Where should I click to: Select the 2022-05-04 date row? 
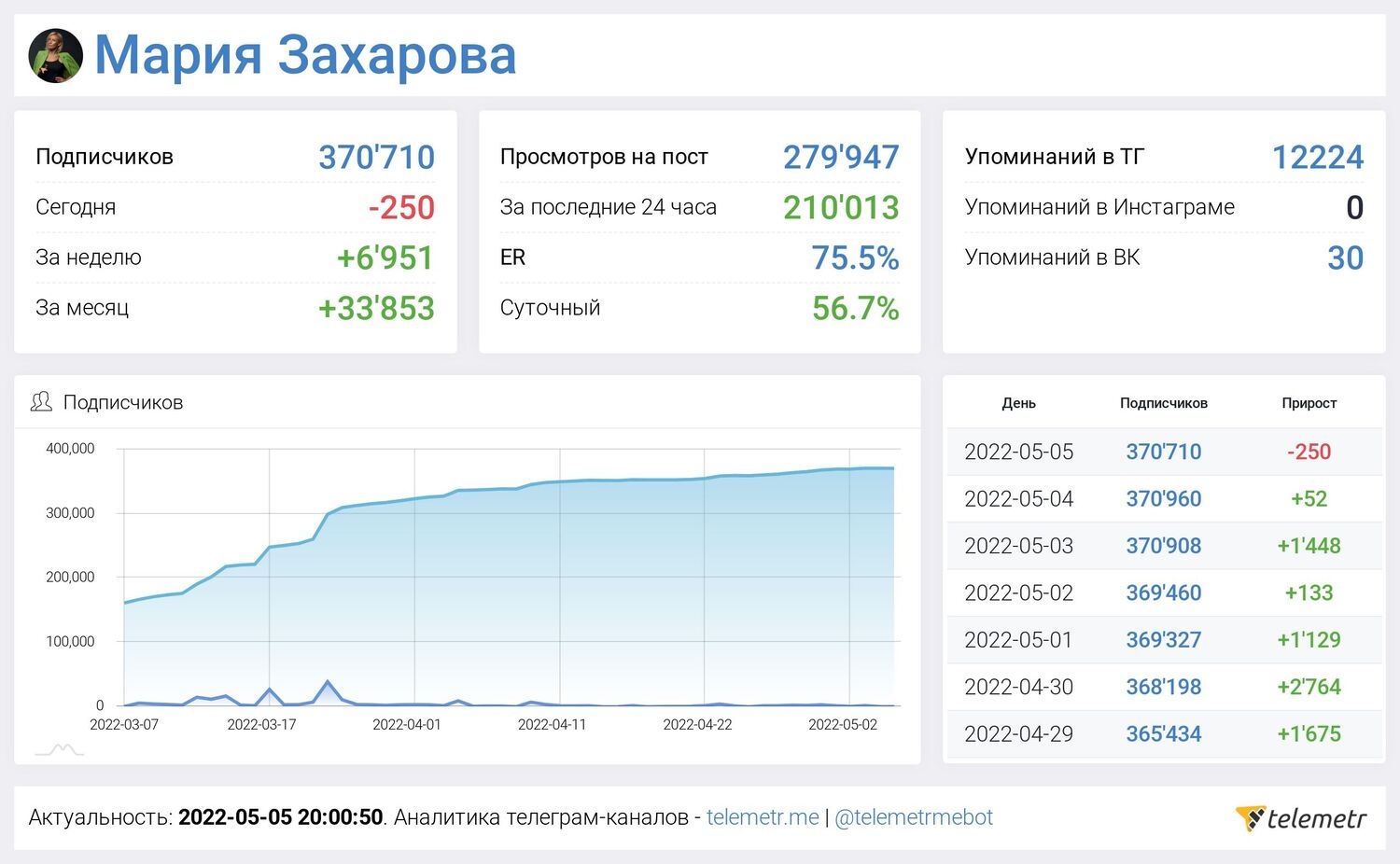coord(1165,498)
